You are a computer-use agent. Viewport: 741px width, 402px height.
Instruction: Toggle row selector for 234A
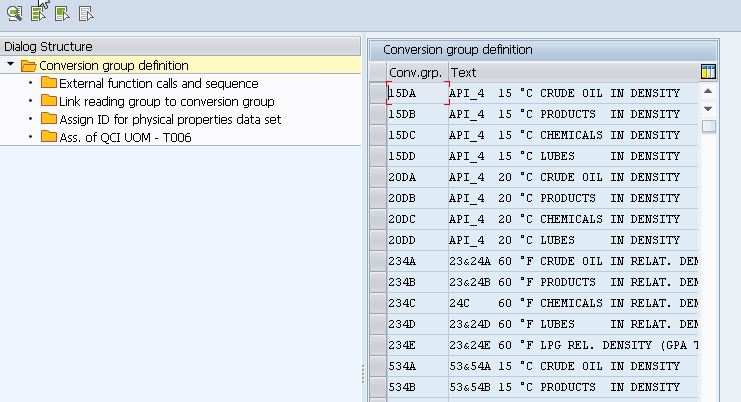[x=378, y=261]
